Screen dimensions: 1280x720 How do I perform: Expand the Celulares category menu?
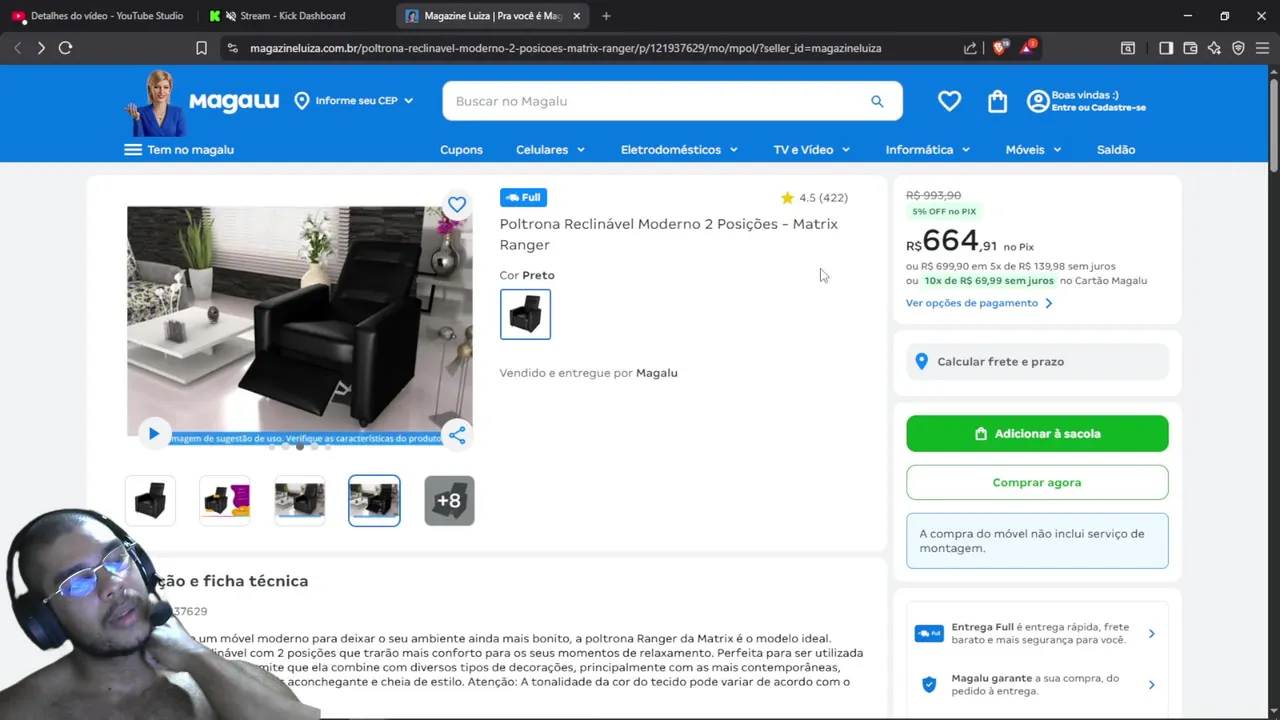point(551,150)
